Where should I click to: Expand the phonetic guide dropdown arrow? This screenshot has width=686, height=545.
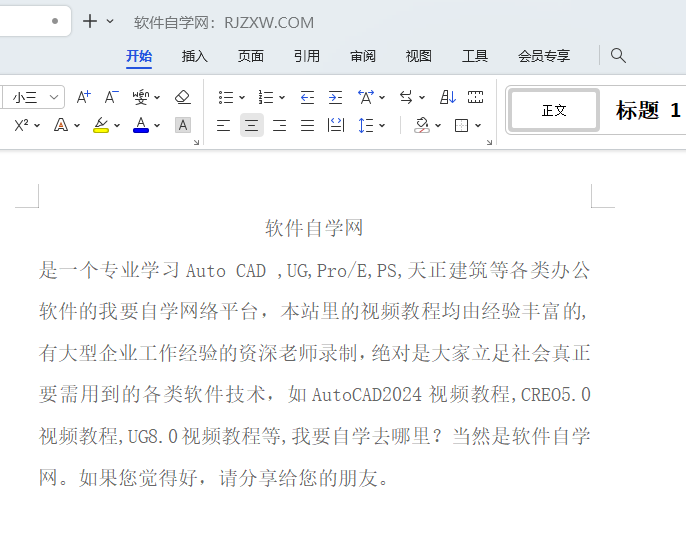(x=157, y=98)
